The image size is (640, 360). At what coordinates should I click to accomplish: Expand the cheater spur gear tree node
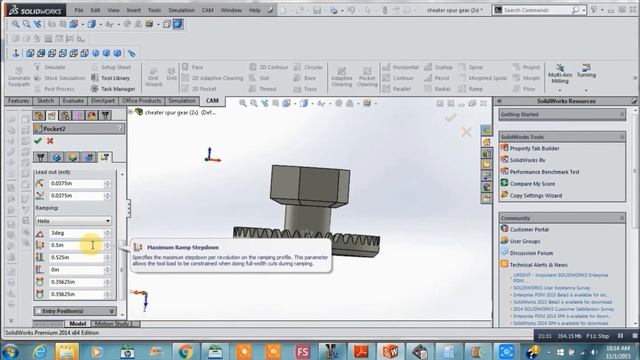(x=130, y=111)
